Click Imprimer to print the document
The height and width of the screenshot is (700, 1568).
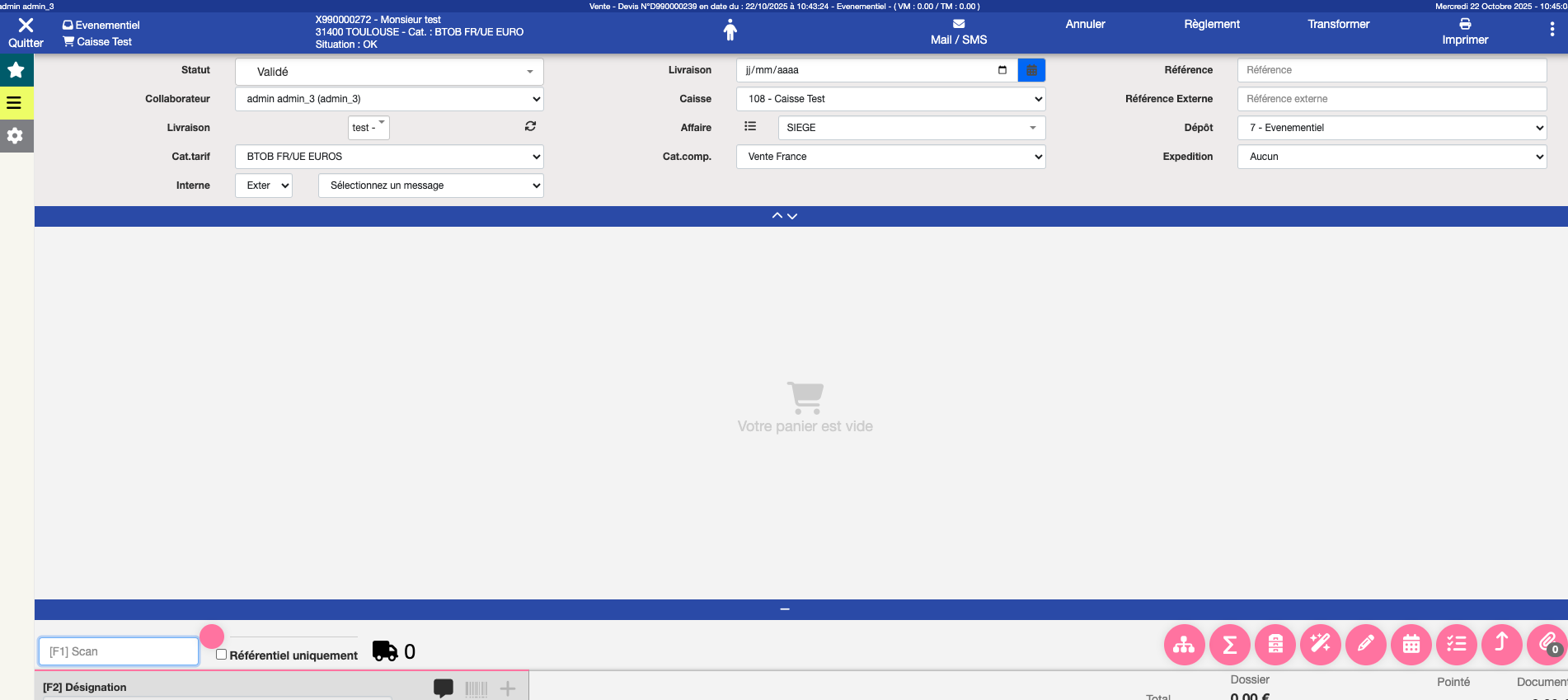1464,32
